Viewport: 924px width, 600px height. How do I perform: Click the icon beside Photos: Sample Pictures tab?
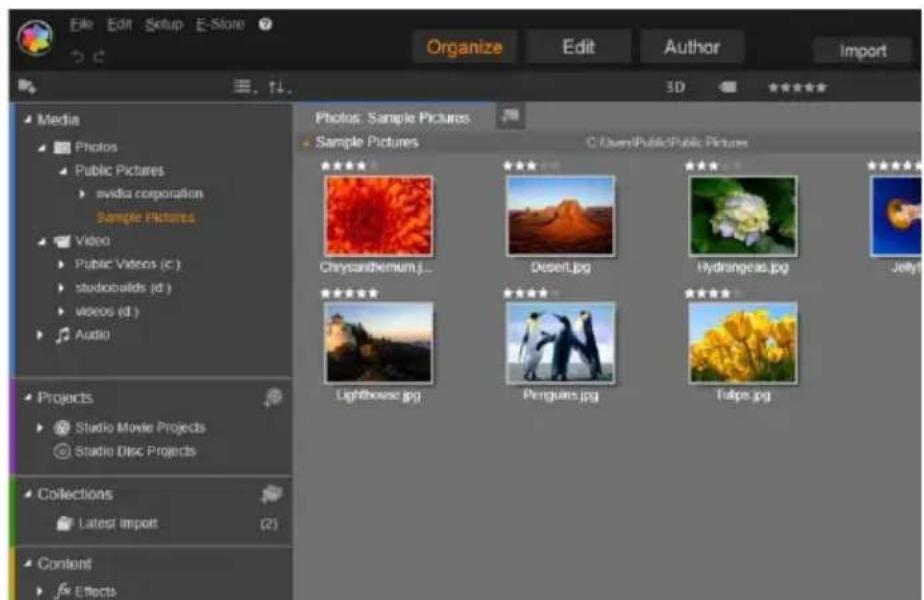[510, 116]
